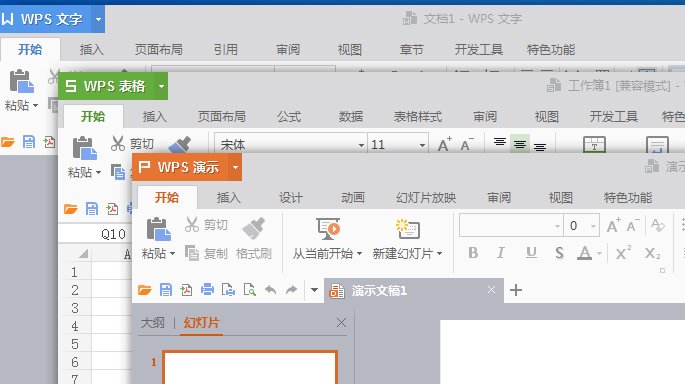Viewport: 685px width, 384px height.
Task: Click format painter brush in WPS 表格
Action: (x=179, y=145)
